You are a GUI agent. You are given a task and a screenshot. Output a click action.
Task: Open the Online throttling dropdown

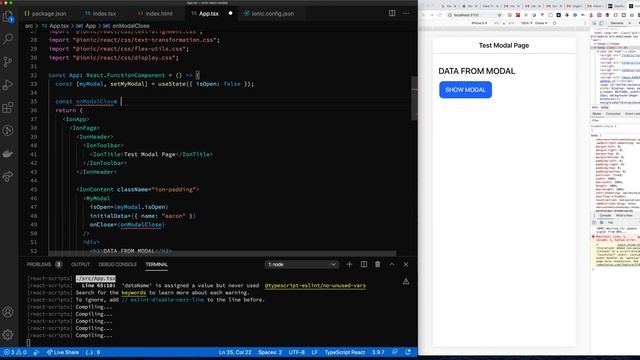[541, 23]
